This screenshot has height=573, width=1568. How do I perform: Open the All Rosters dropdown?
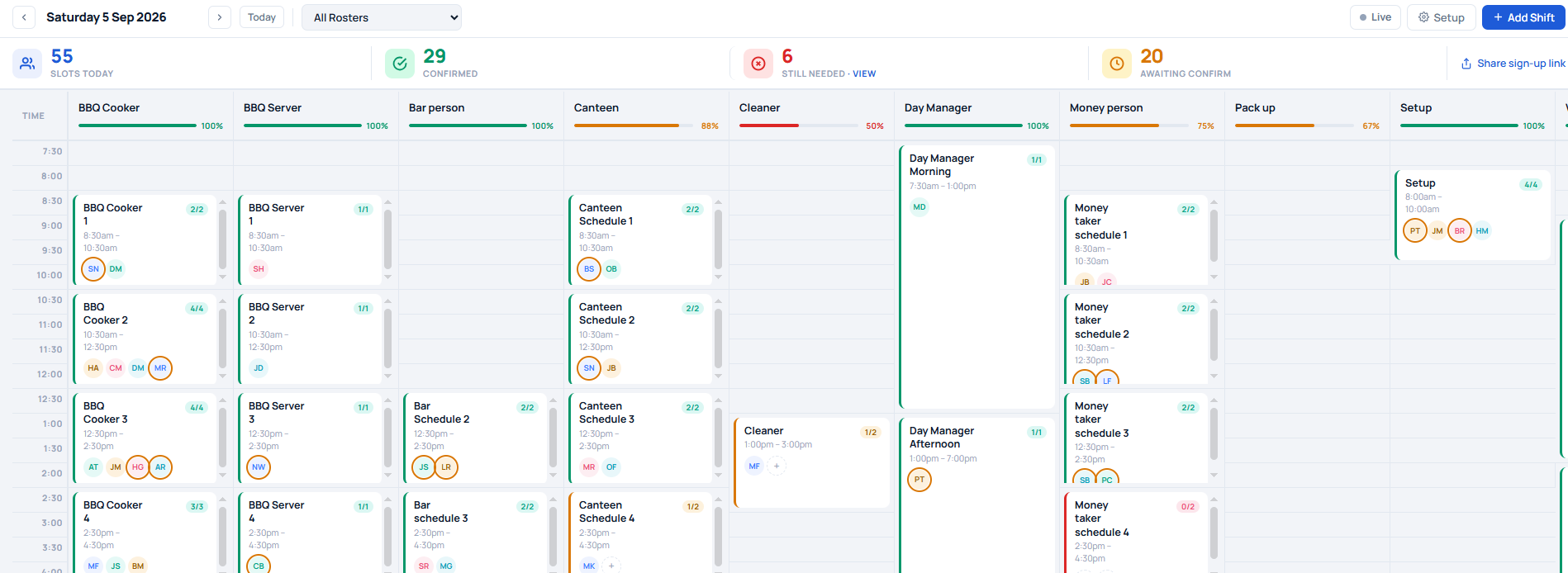click(x=382, y=17)
